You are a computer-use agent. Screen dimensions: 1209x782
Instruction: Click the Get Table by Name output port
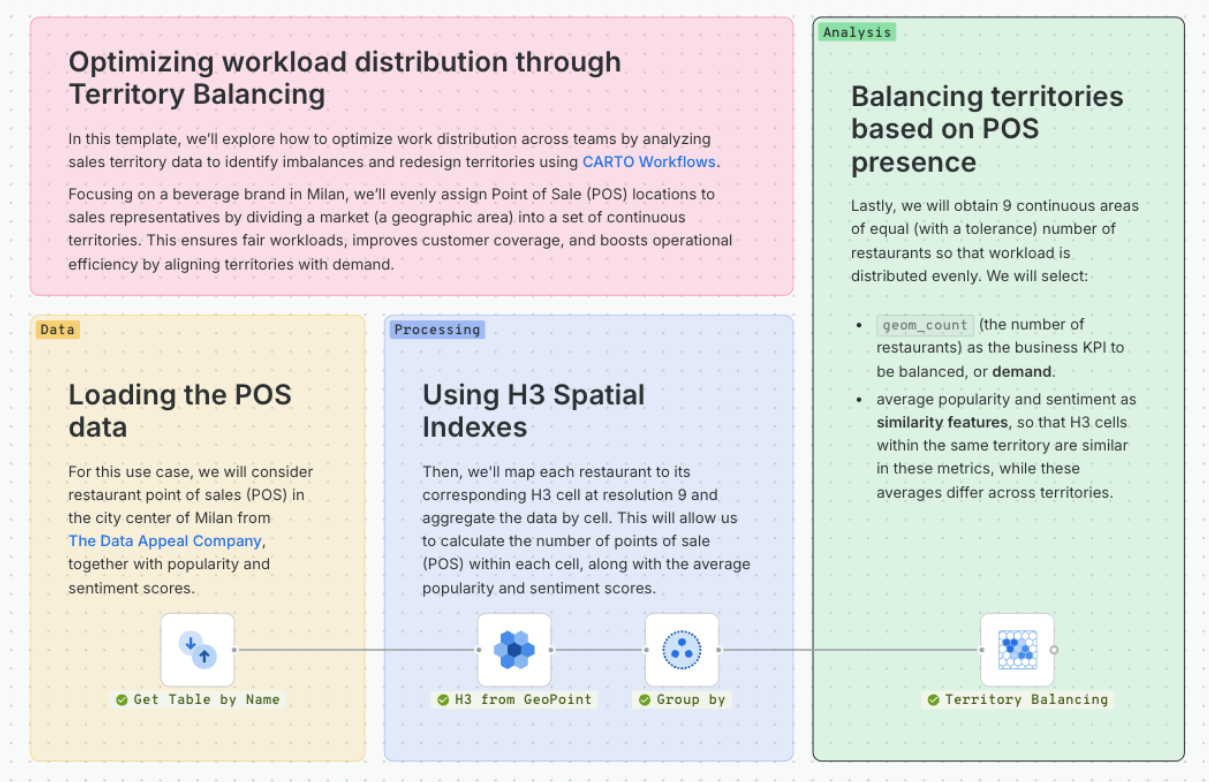coord(235,650)
